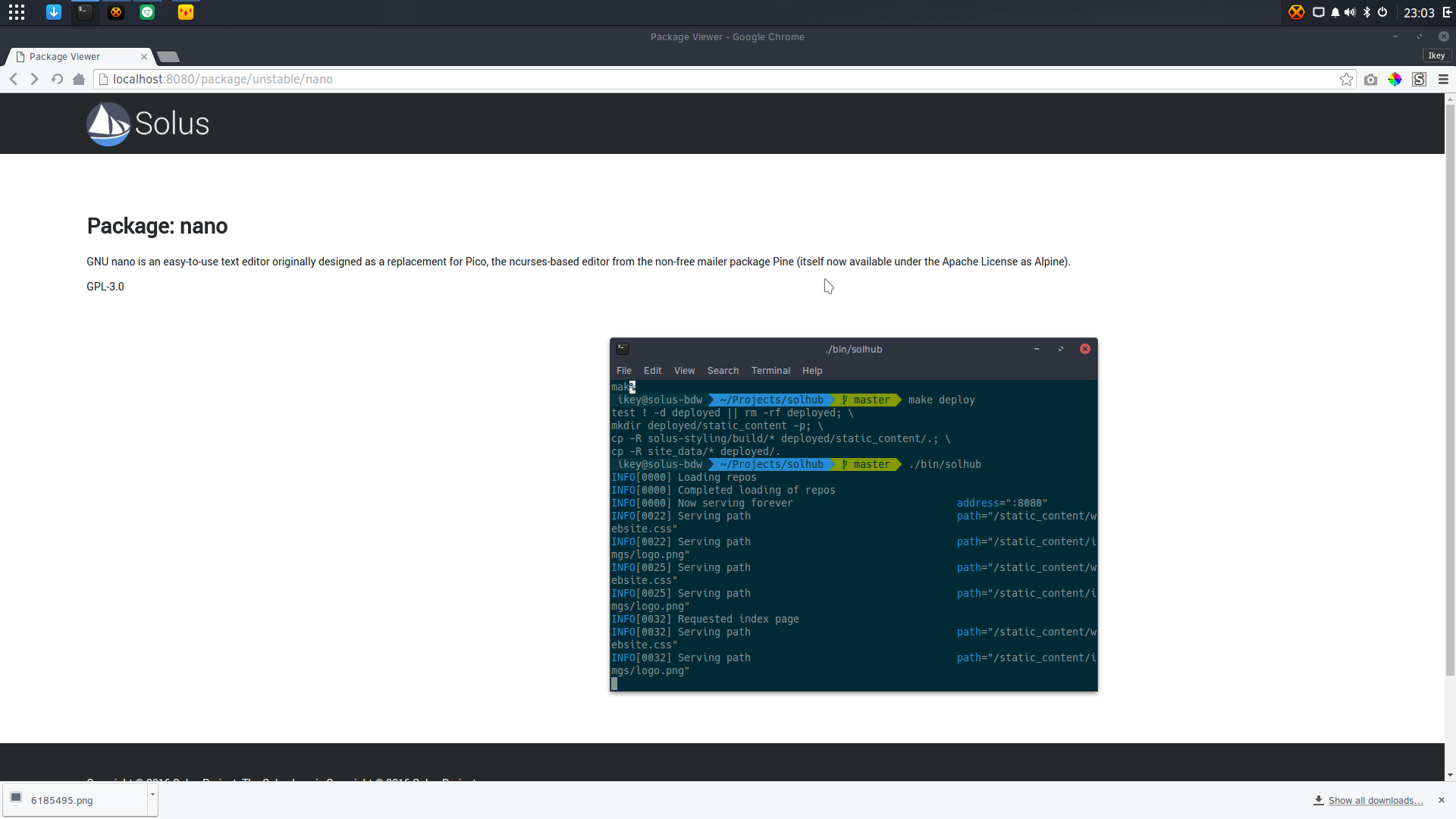Bookmark this page with the star icon
Screen dimensions: 1456x819
[1346, 79]
